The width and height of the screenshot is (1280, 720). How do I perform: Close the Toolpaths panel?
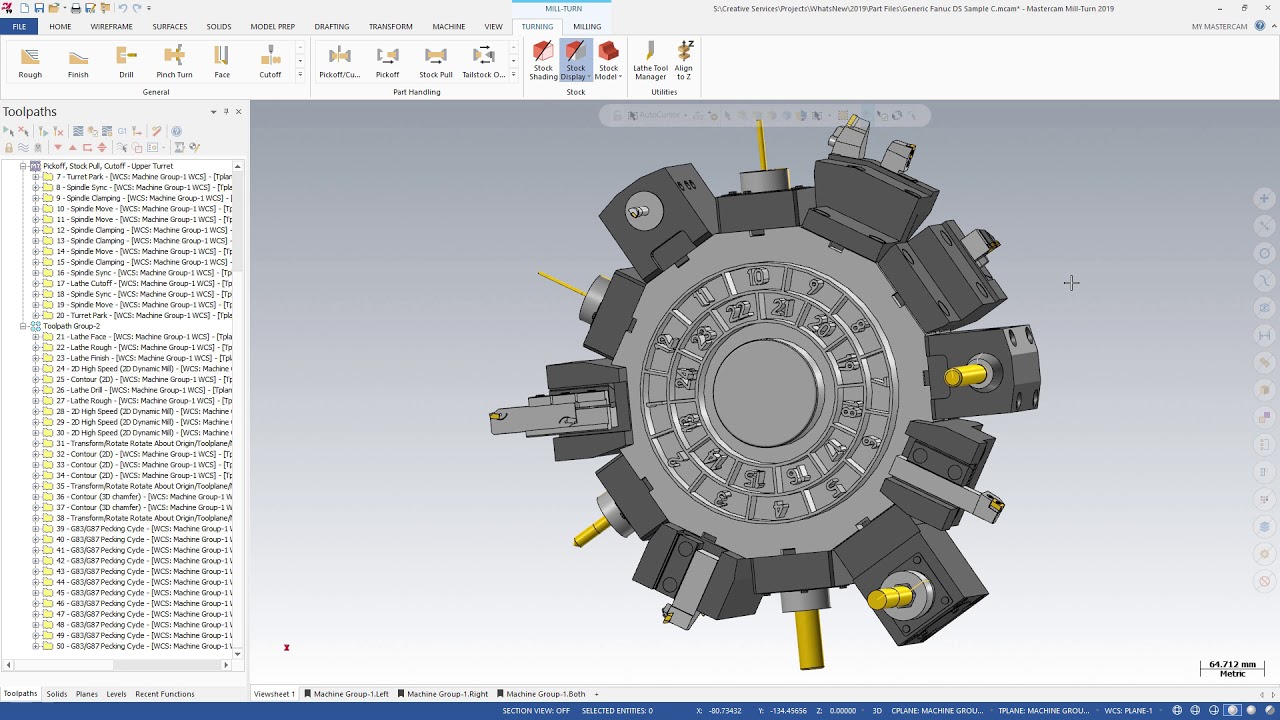pos(238,111)
